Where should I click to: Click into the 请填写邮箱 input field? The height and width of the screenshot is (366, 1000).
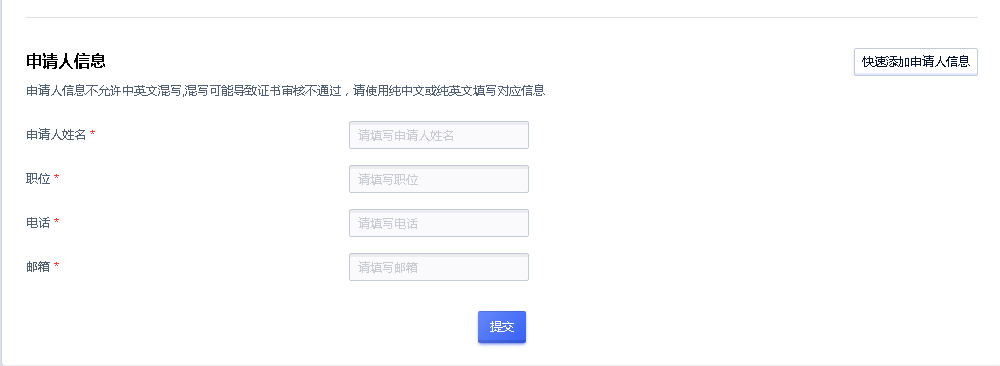(x=439, y=267)
